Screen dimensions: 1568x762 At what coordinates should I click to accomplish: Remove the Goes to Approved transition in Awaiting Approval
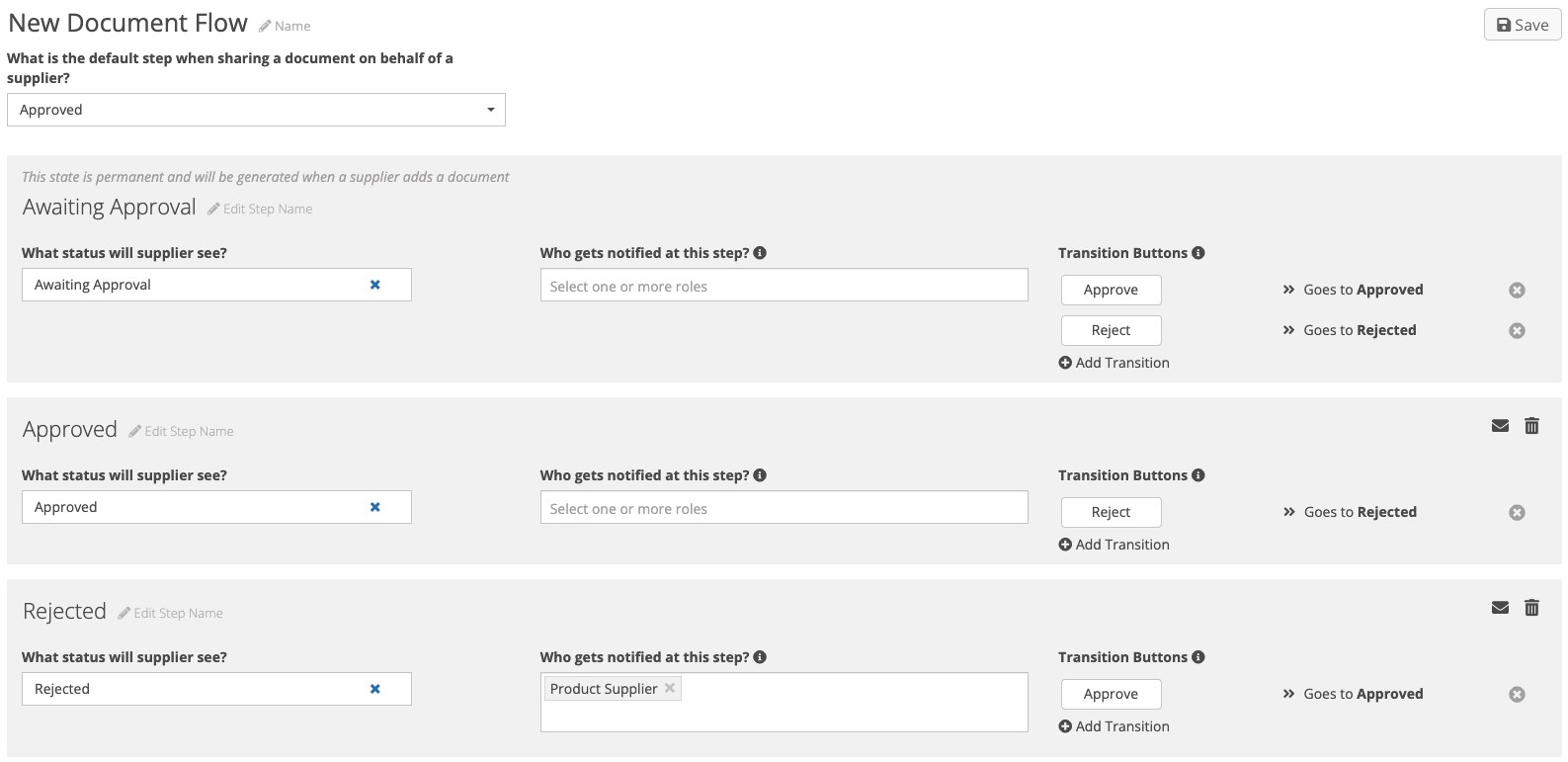(1517, 290)
